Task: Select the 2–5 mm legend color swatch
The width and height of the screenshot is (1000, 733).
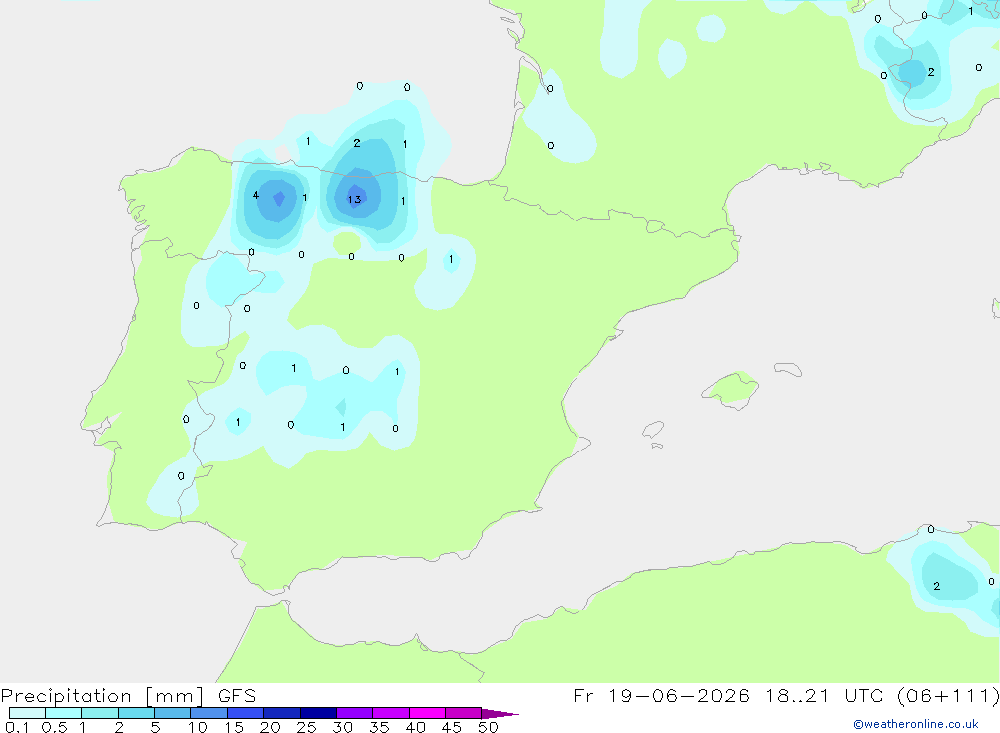Action: (136, 713)
